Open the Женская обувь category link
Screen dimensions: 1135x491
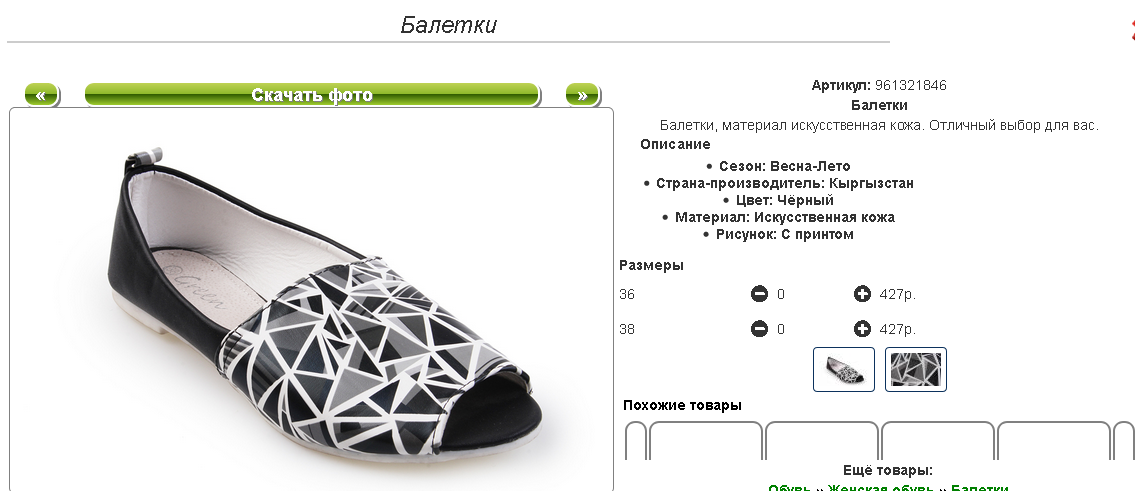pyautogui.click(x=881, y=487)
